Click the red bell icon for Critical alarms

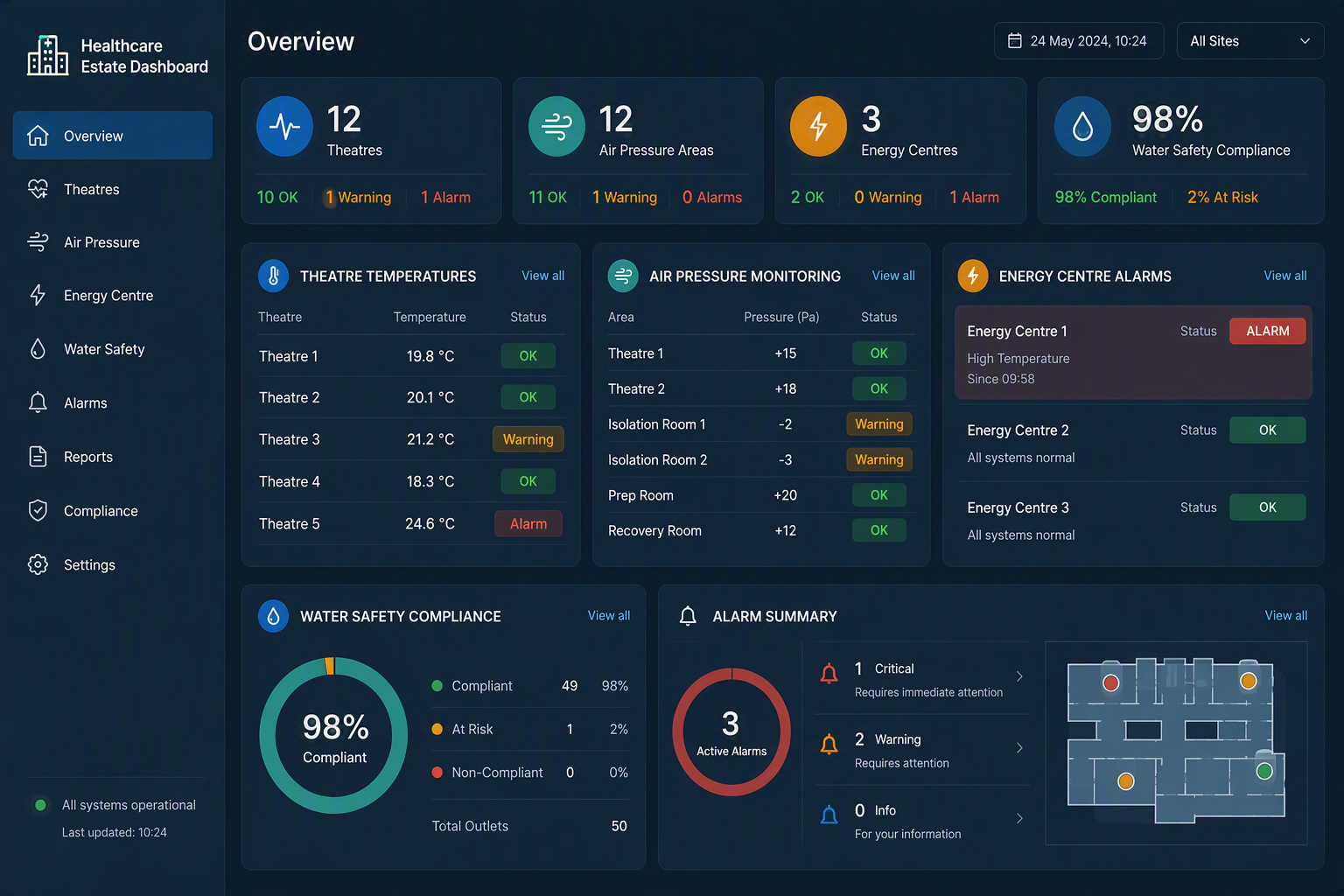coord(829,674)
